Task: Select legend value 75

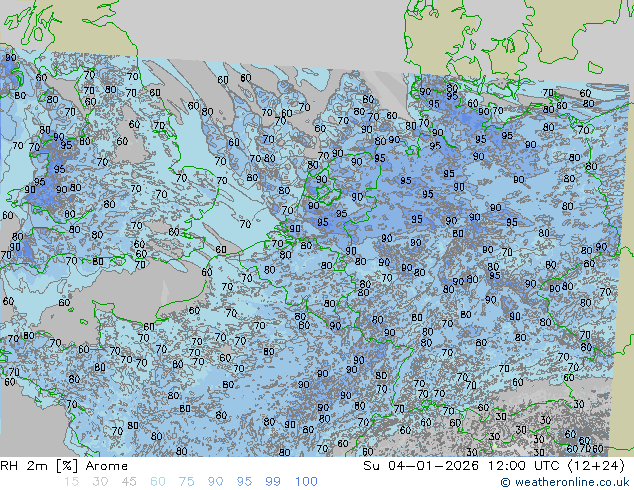Action: (186, 482)
